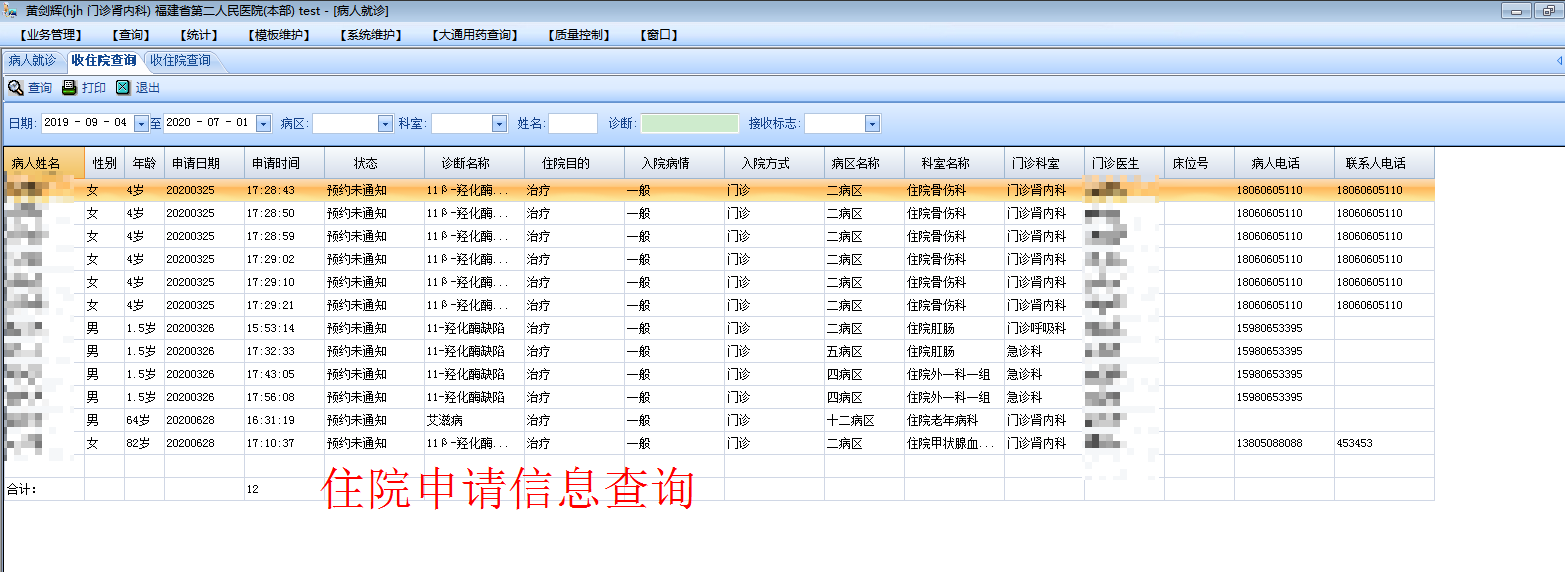The width and height of the screenshot is (1565, 572).
Task: Click the 合计 total count 12
Action: (284, 489)
